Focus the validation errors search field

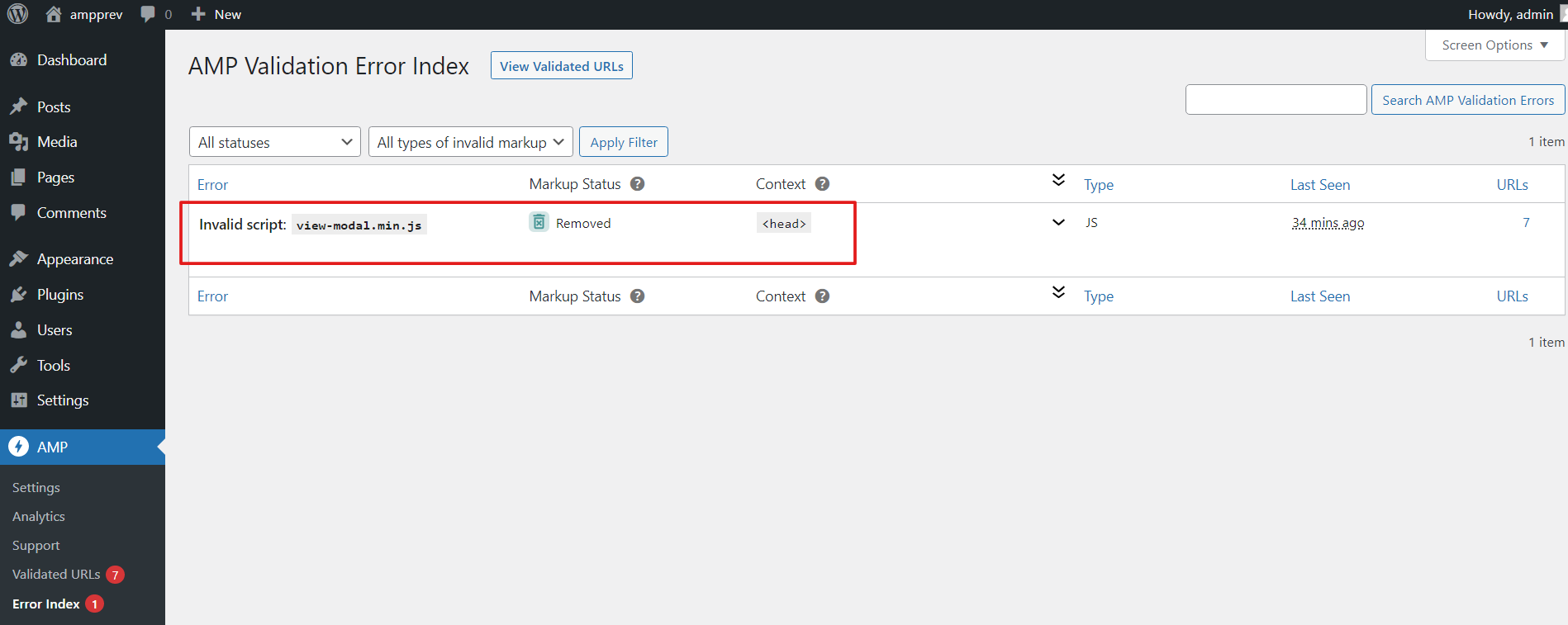[1276, 100]
